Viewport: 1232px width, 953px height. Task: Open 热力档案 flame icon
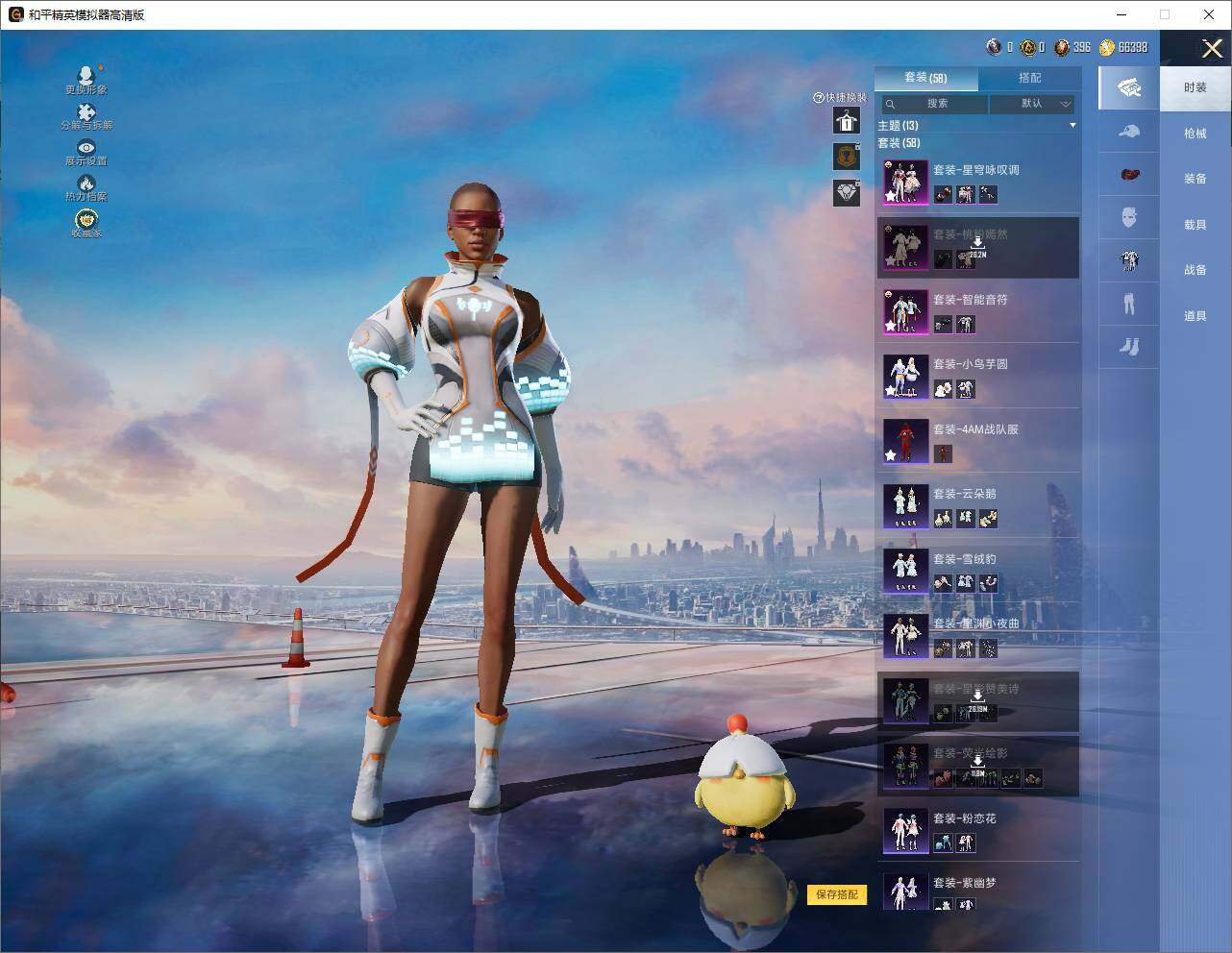[x=86, y=187]
